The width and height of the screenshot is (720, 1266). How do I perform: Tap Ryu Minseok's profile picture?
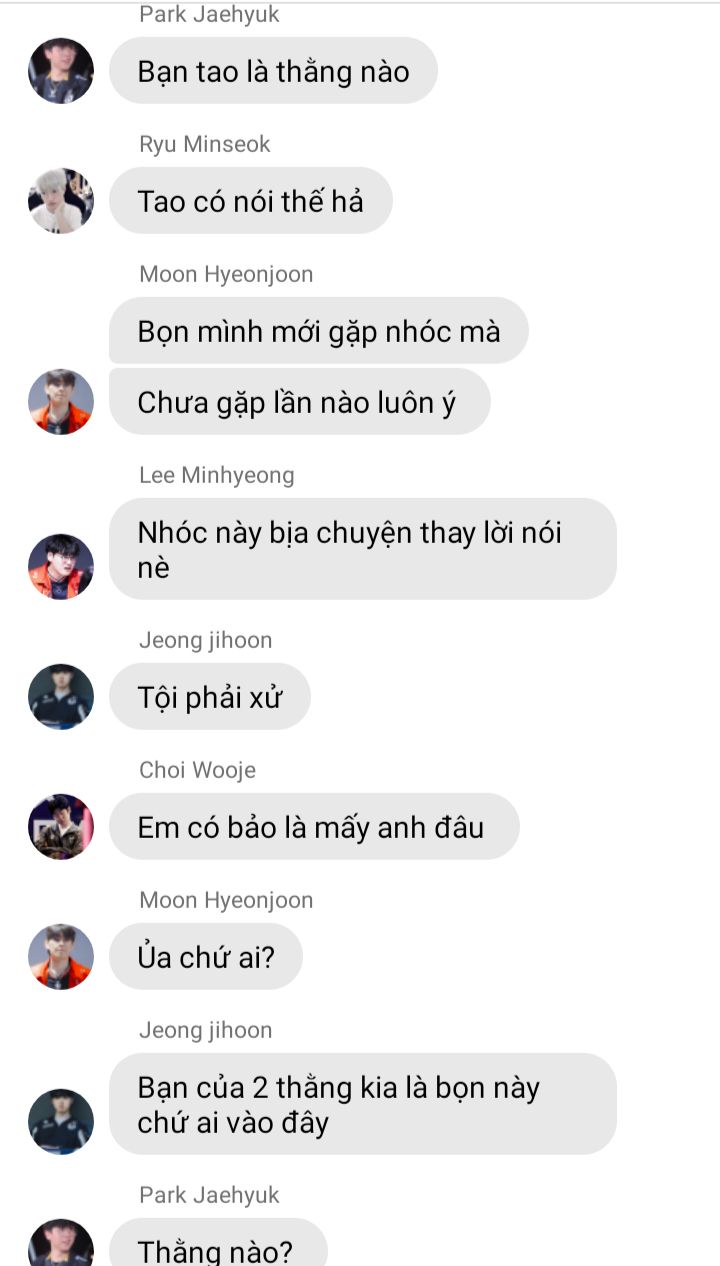[61, 201]
